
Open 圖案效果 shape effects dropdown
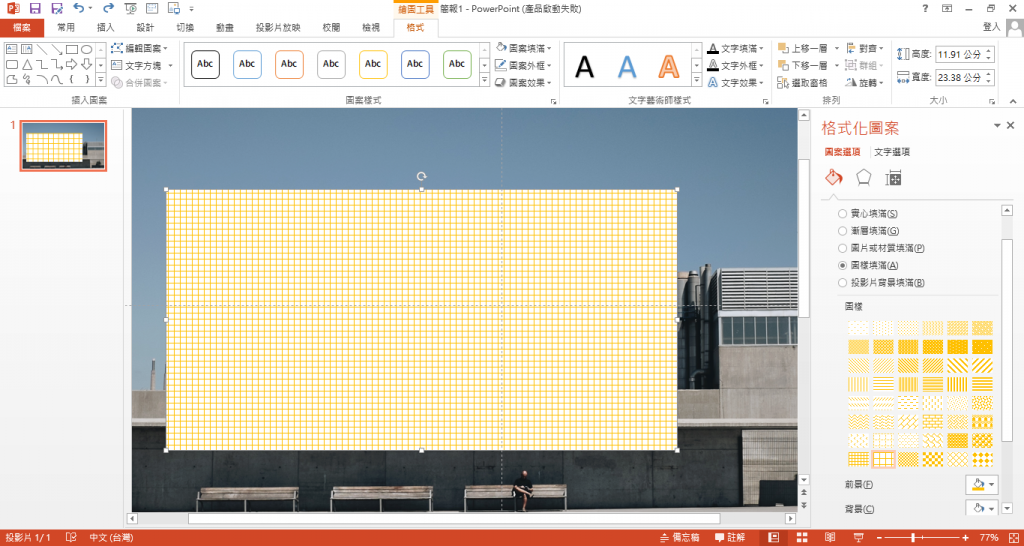click(x=523, y=82)
